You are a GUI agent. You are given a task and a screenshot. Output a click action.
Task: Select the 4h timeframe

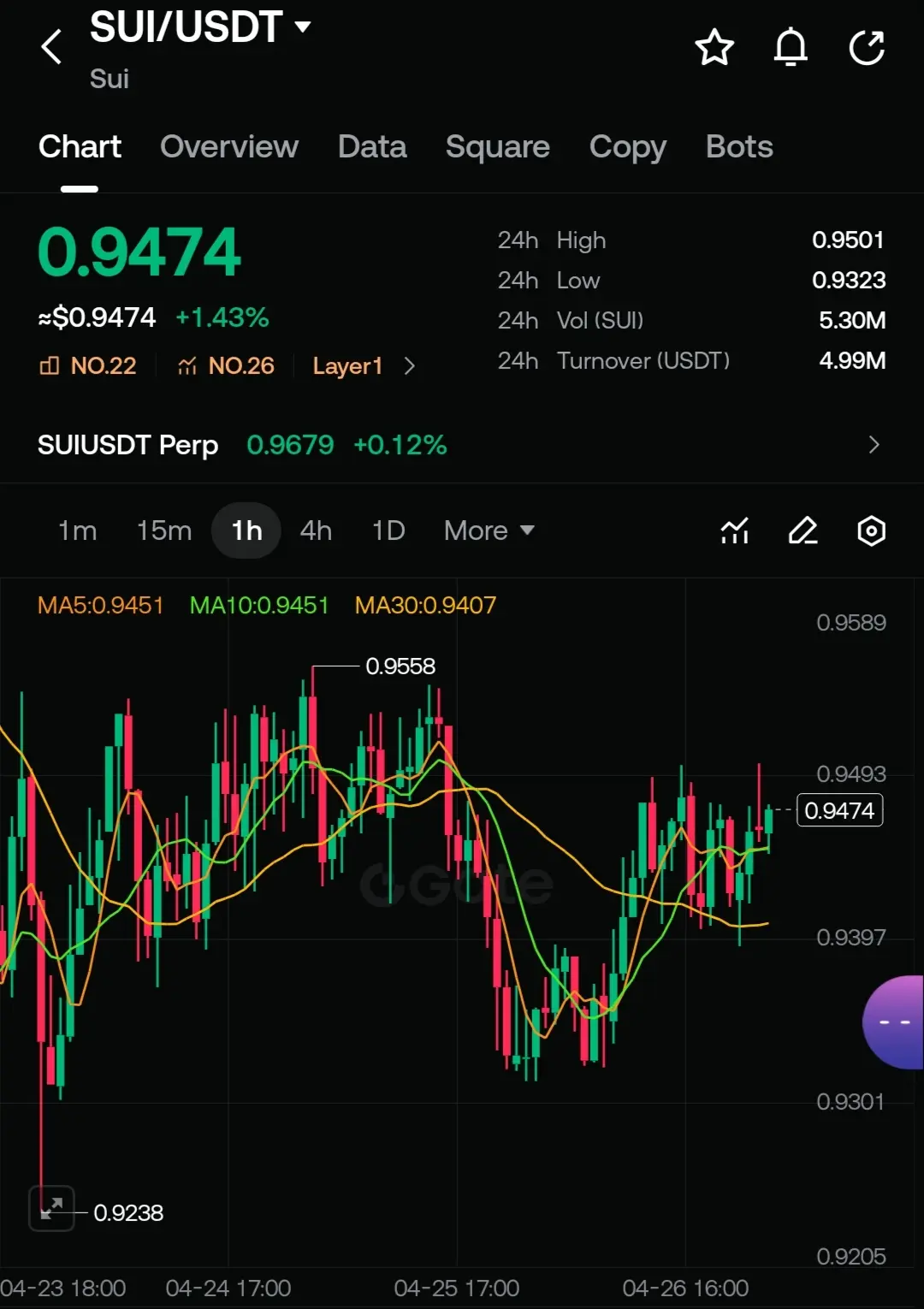[316, 530]
